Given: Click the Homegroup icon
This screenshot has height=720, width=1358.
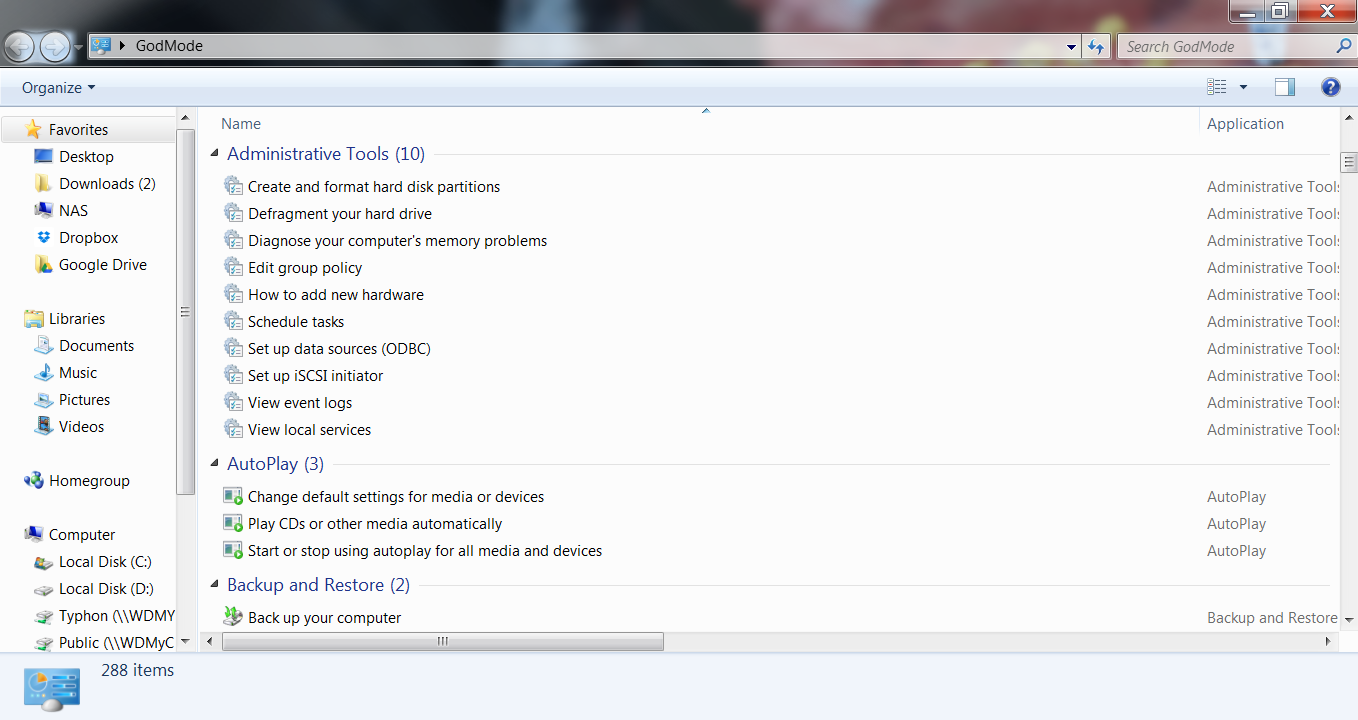Looking at the screenshot, I should 33,480.
